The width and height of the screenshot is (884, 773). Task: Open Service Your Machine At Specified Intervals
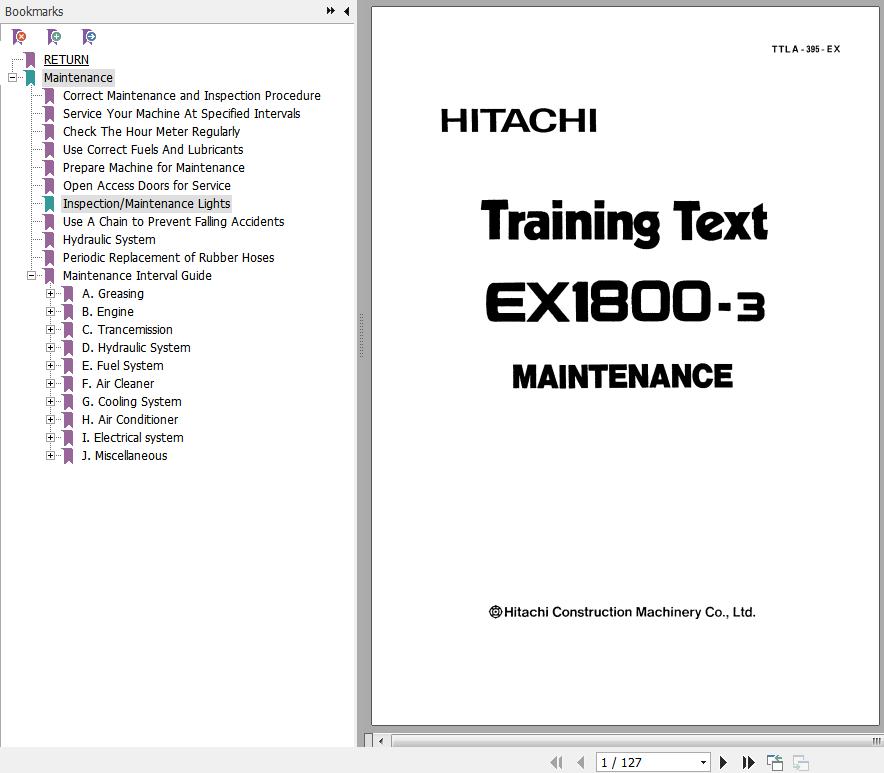[x=182, y=114]
